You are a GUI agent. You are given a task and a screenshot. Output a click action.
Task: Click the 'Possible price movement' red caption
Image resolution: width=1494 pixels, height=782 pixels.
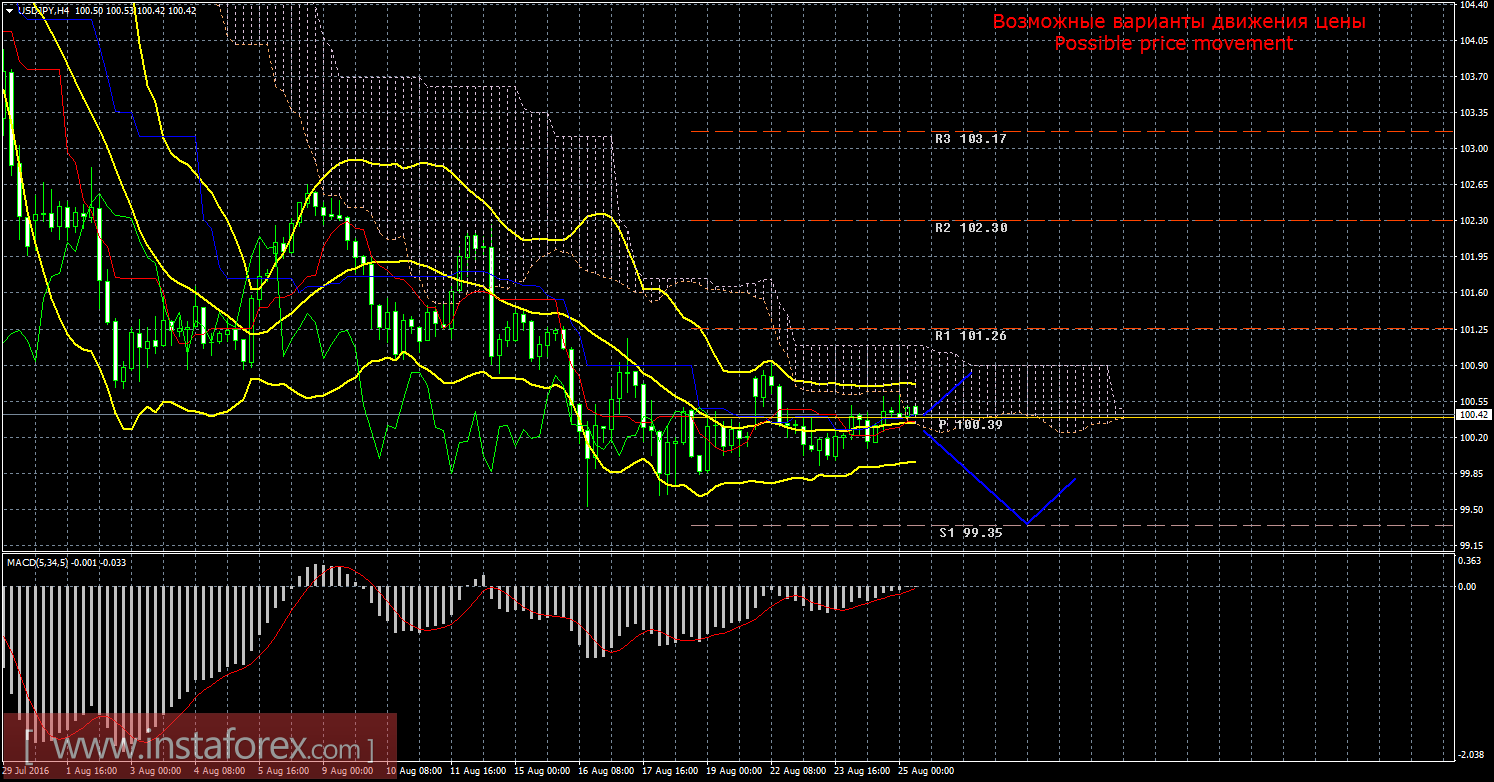[1174, 44]
